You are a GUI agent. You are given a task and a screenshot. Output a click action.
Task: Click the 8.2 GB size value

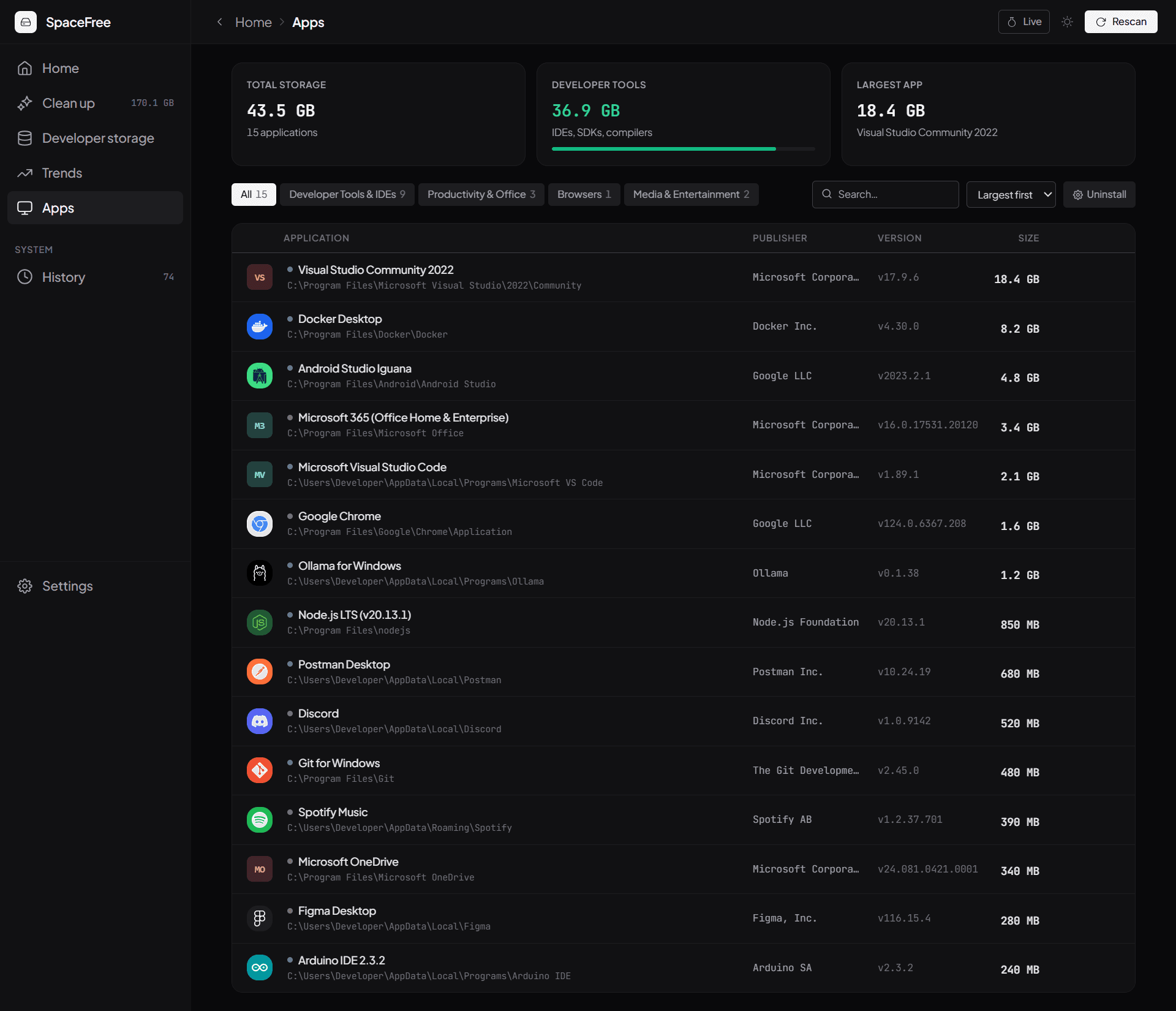click(x=1020, y=328)
